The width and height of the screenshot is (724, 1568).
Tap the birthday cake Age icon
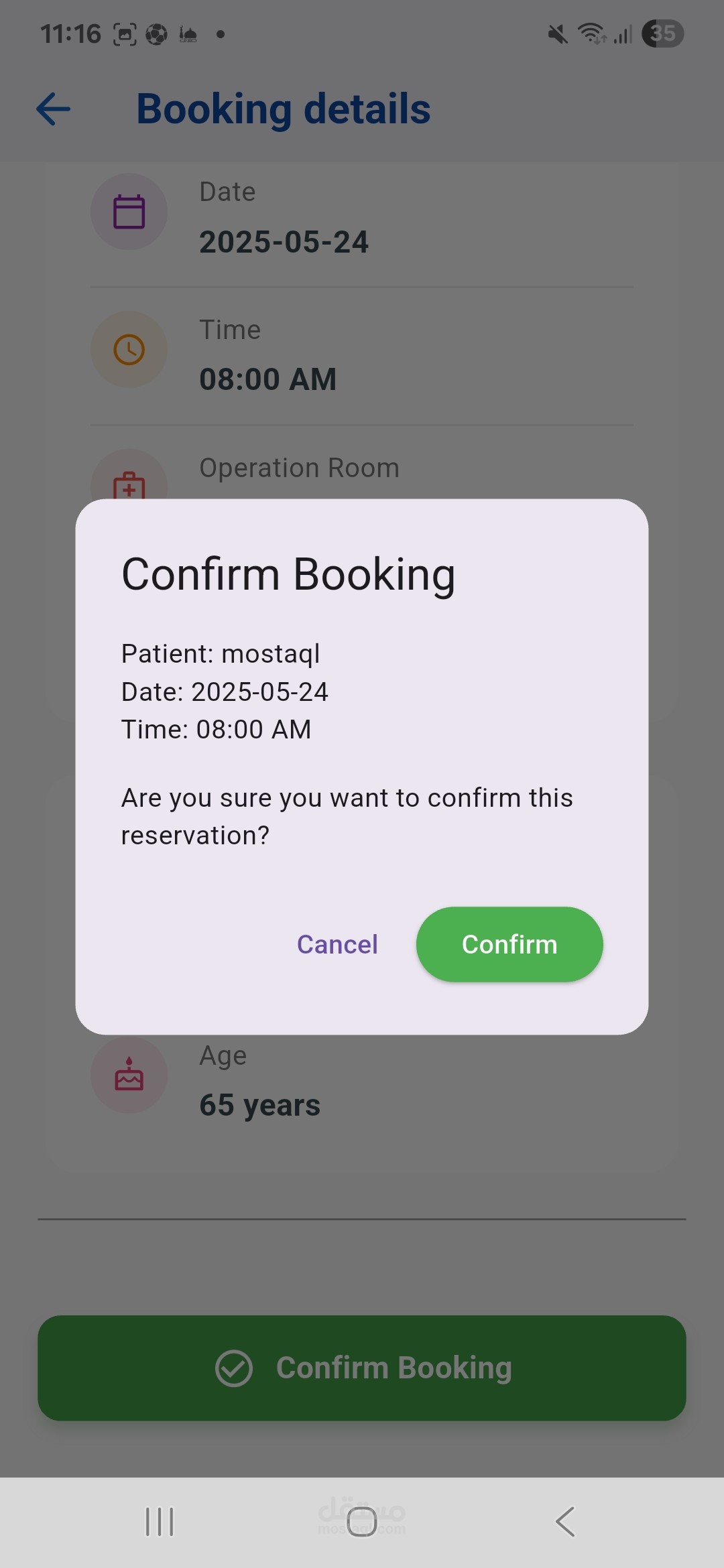click(129, 1074)
